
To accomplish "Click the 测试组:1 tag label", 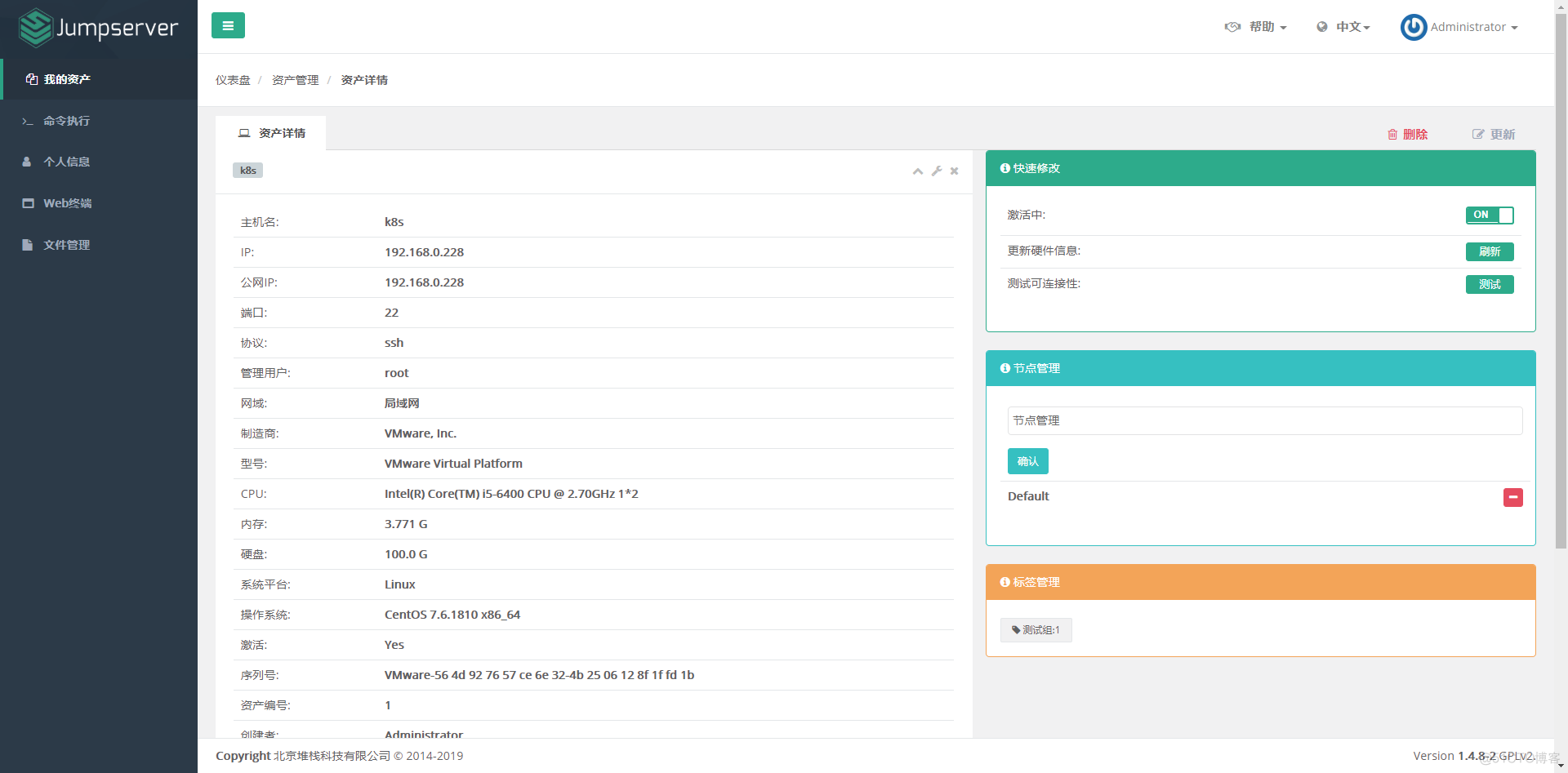I will 1036,630.
